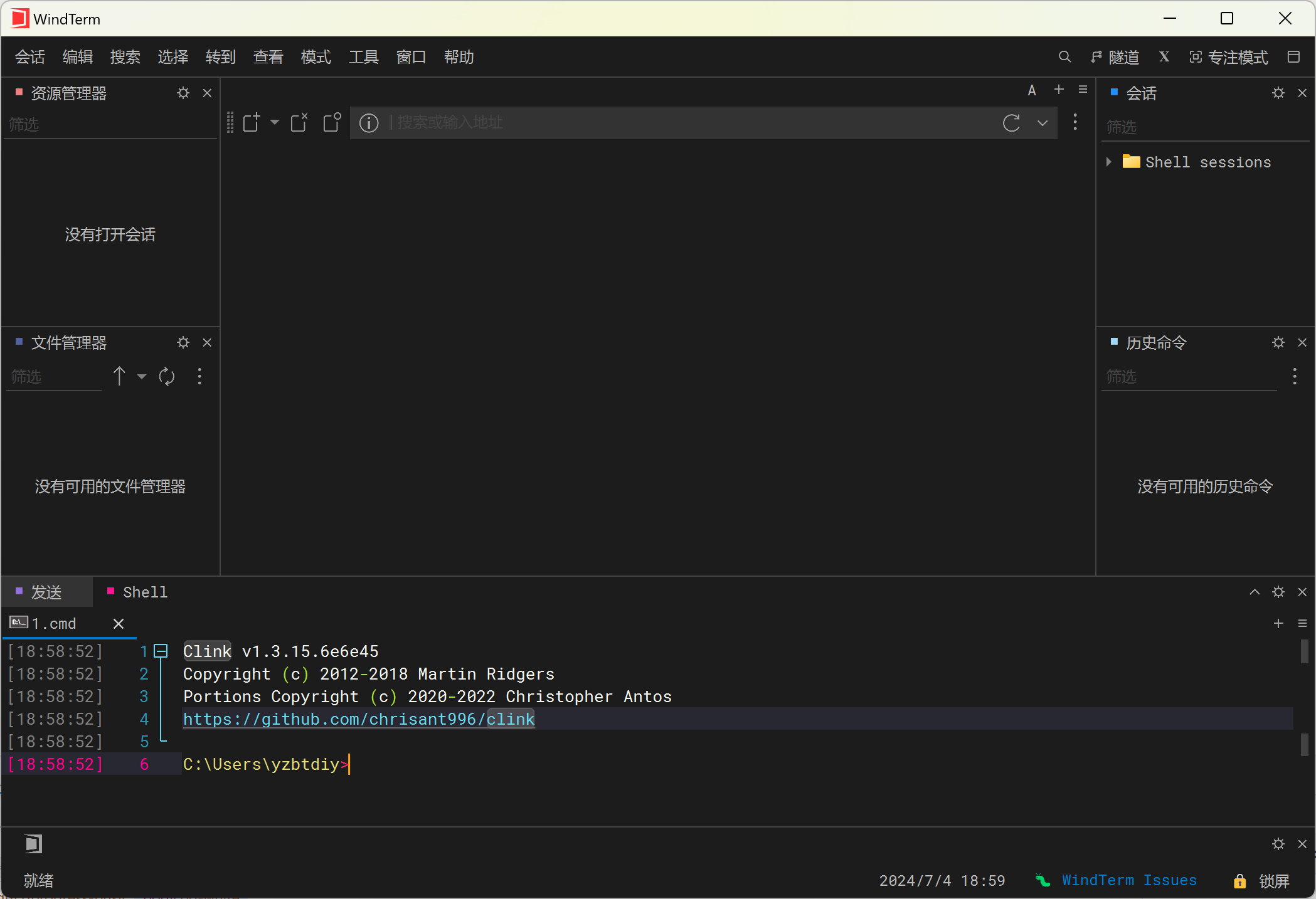The width and height of the screenshot is (1316, 899).
Task: Click the reload icon in address bar
Action: [1011, 122]
